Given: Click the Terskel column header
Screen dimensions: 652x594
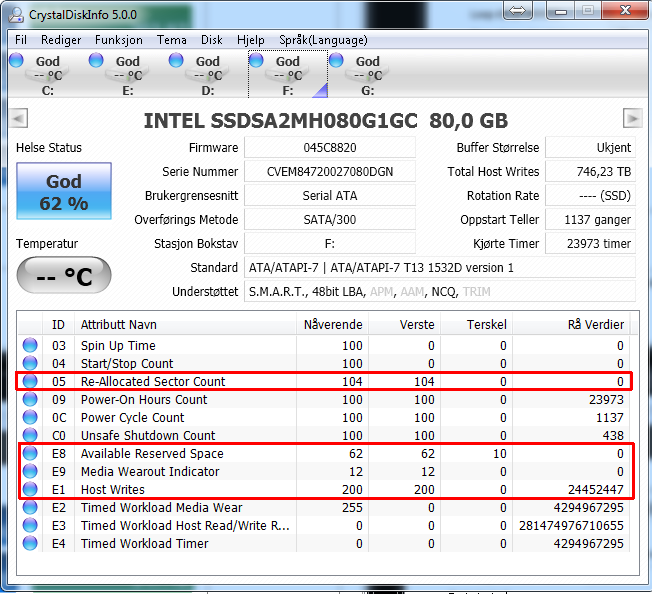Looking at the screenshot, I should pos(477,324).
